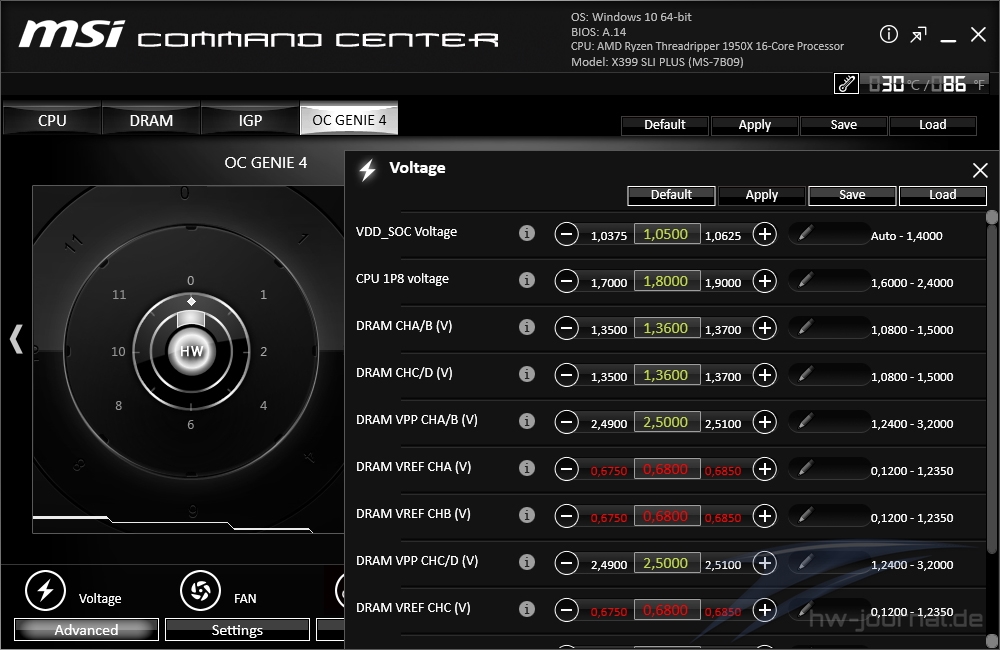The width and height of the screenshot is (1000, 650).
Task: Click info icon for DRAM VREF CHB
Action: [527, 515]
